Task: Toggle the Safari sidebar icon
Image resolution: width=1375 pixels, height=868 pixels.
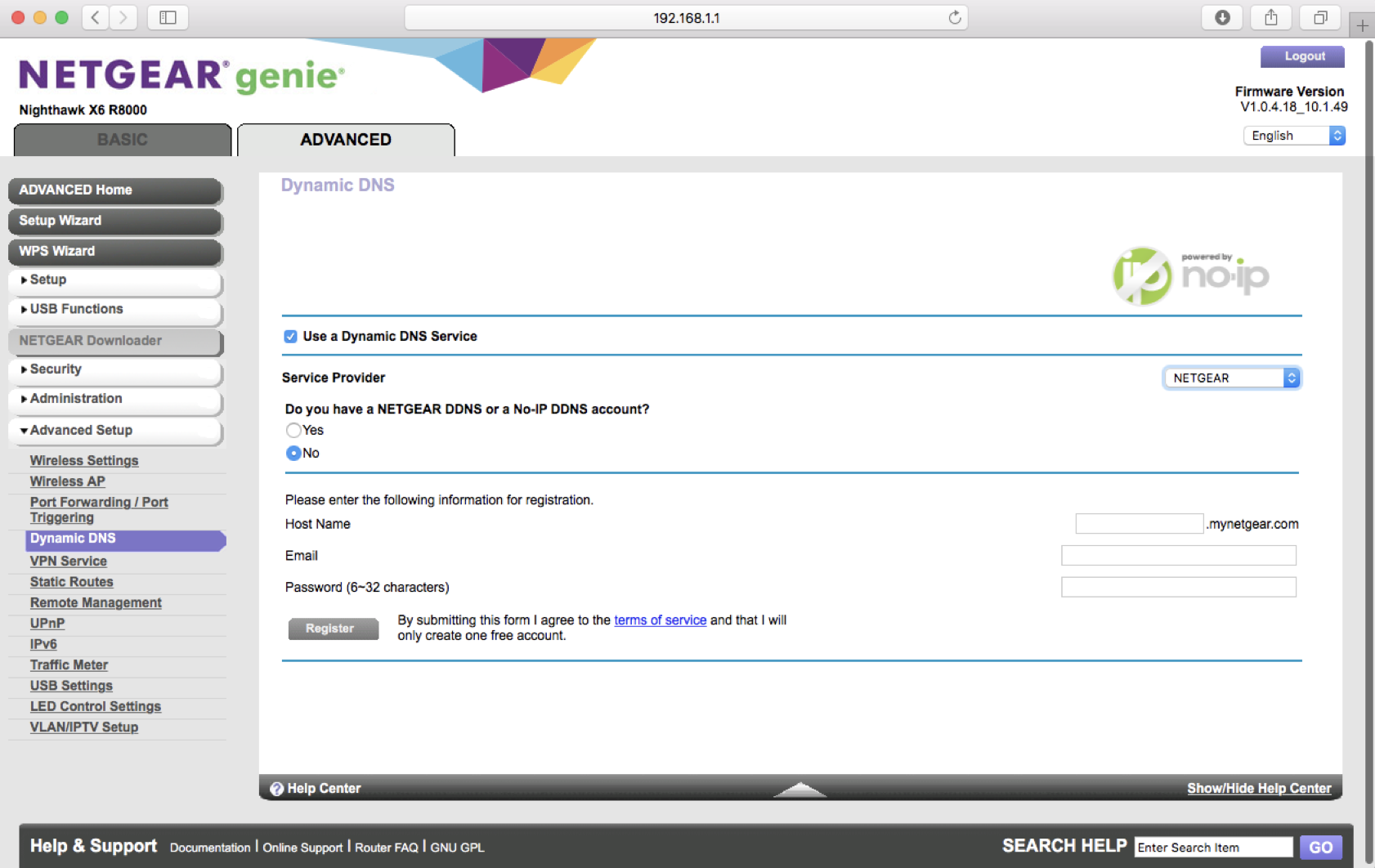Action: click(x=168, y=17)
